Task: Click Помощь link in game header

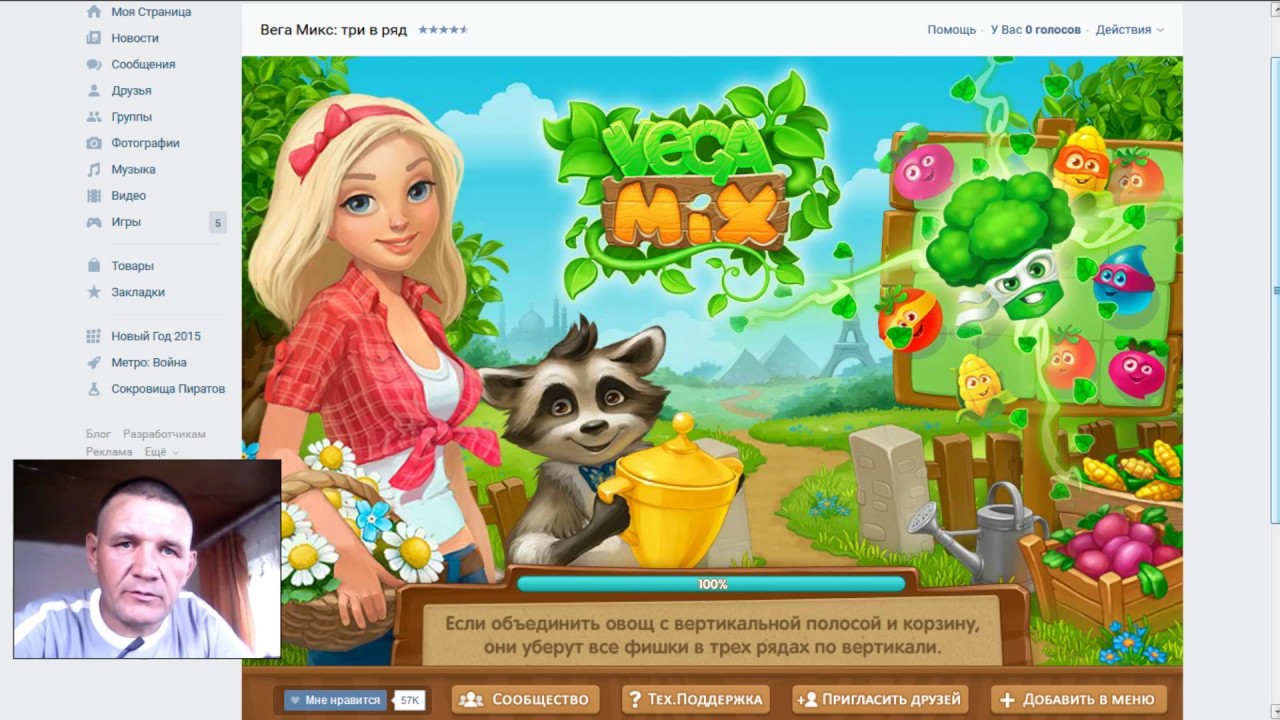Action: pyautogui.click(x=951, y=30)
